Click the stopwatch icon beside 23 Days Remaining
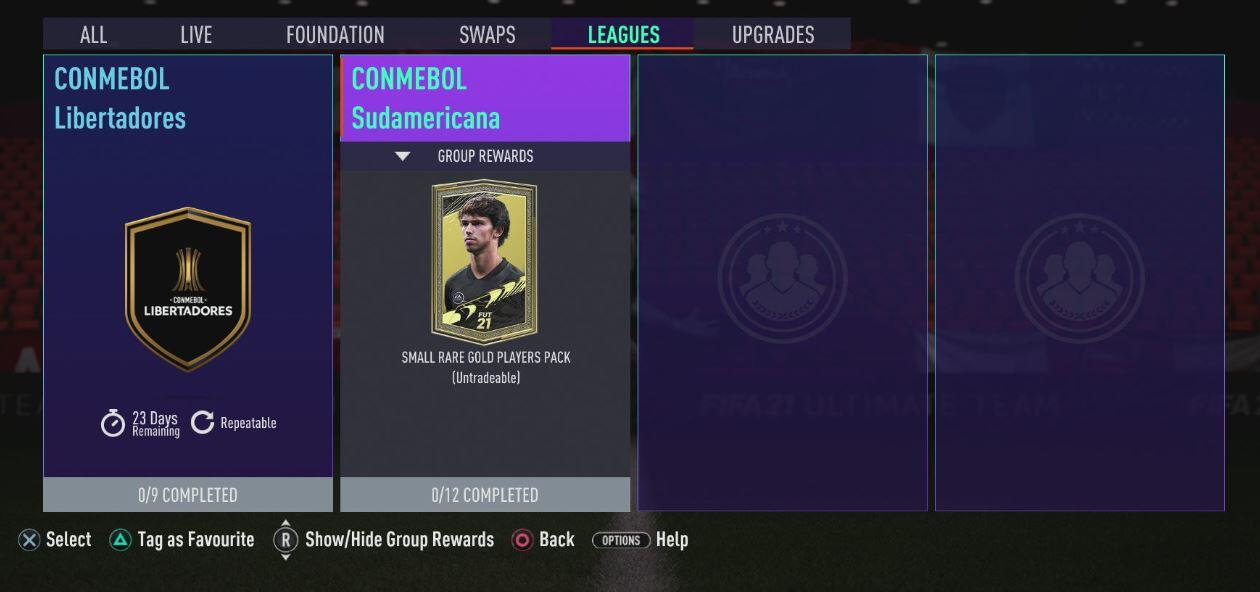The image size is (1260, 592). coord(113,423)
